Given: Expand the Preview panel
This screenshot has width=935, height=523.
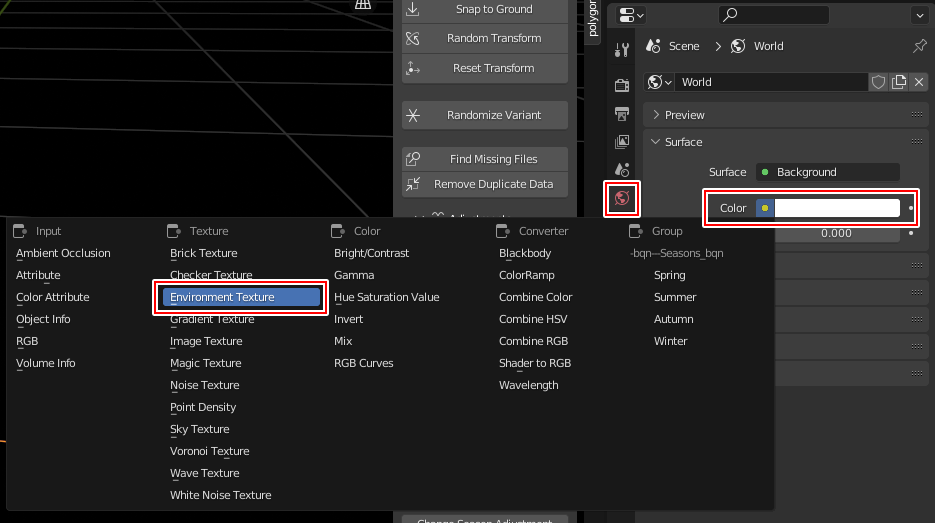Looking at the screenshot, I should point(684,115).
